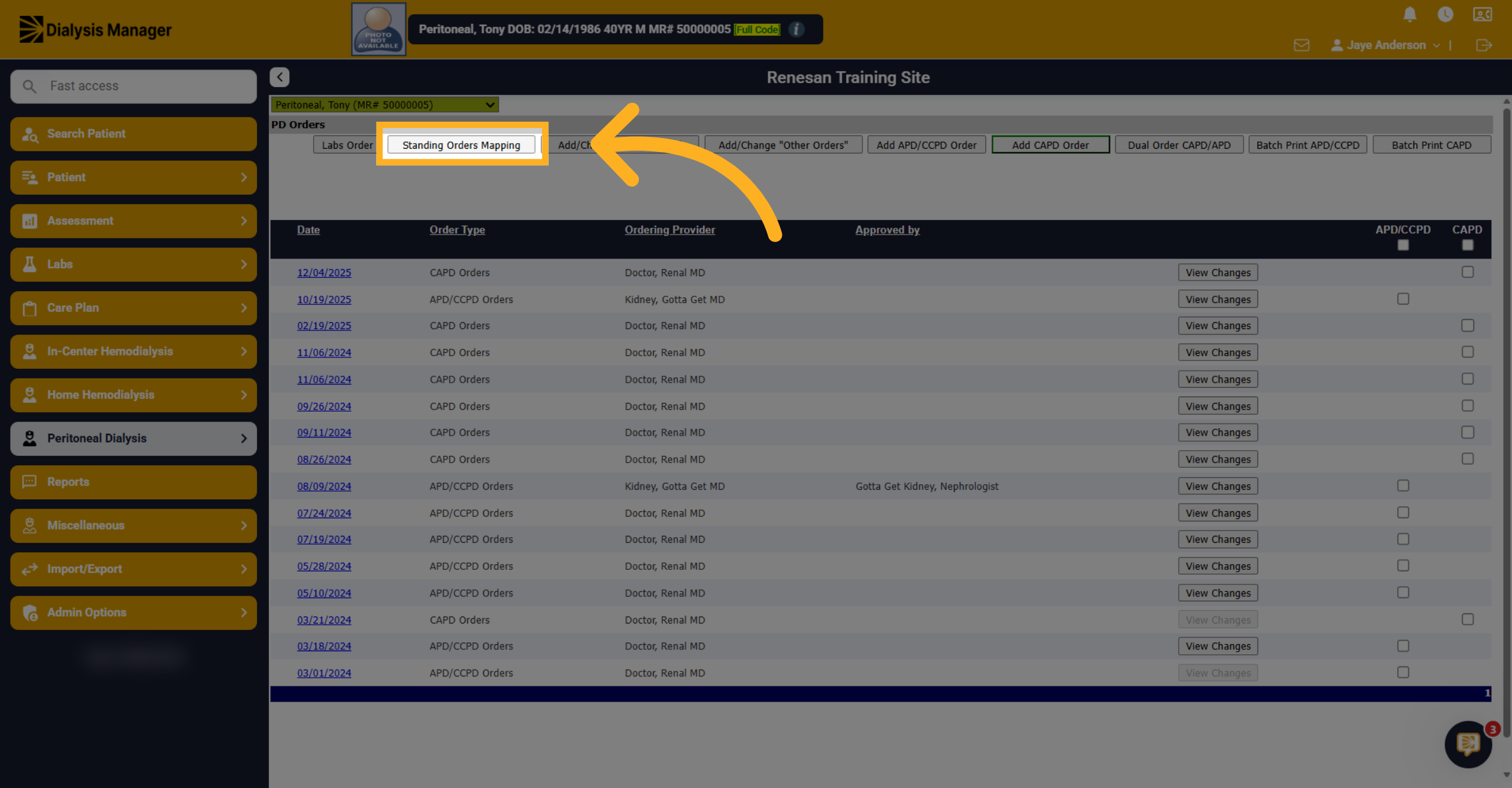
Task: Open Jaye Anderson user dropdown
Action: point(1385,45)
